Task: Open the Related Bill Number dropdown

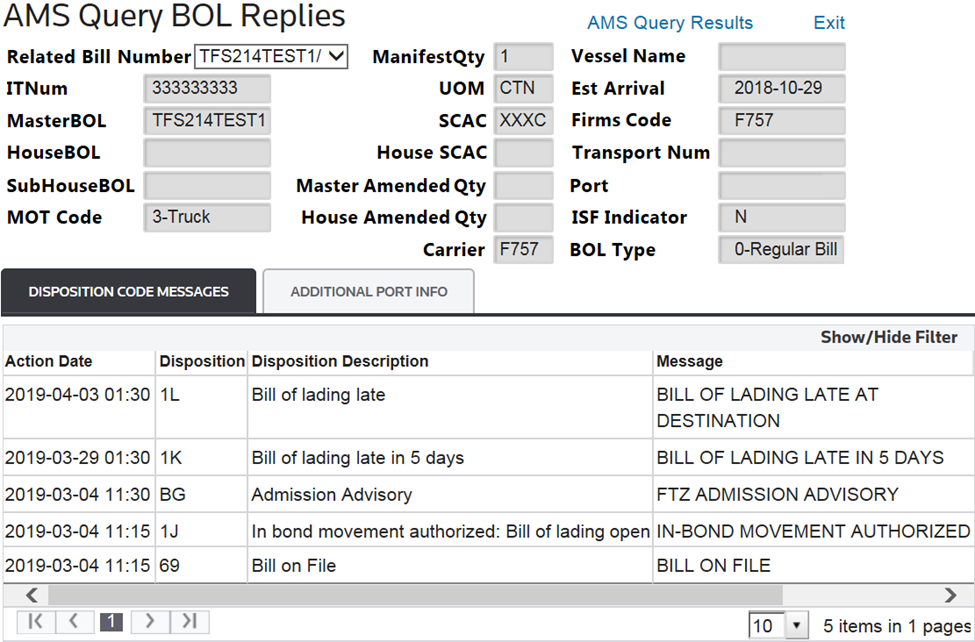Action: 271,56
